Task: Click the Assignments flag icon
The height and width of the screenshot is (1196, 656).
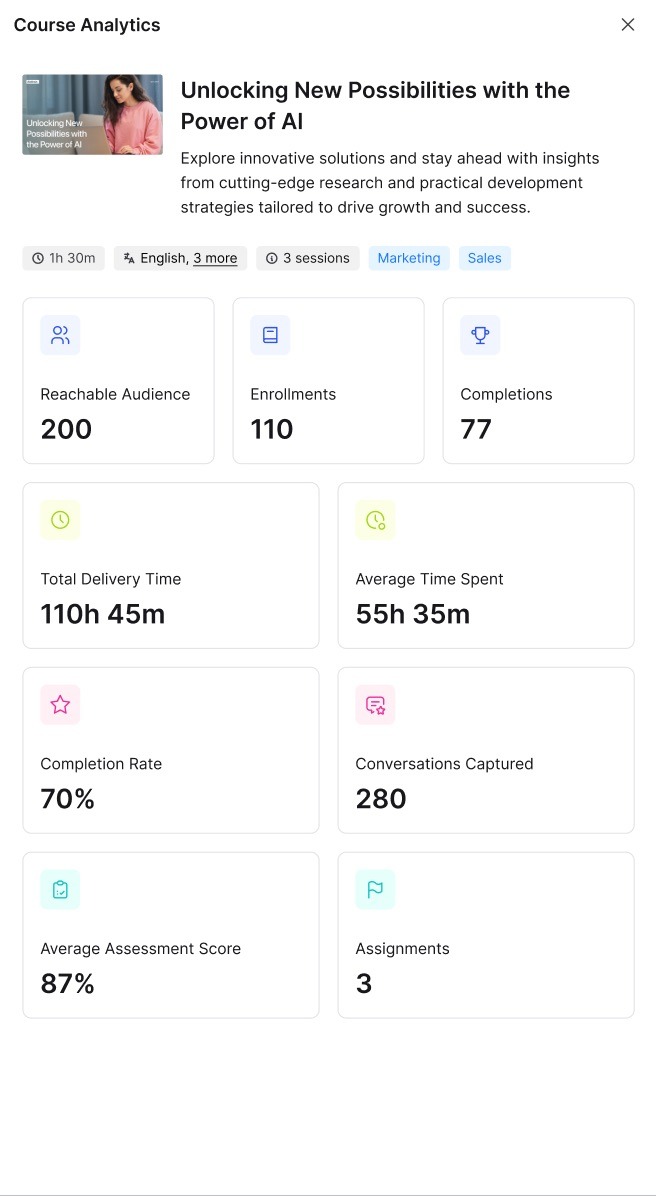Action: click(375, 890)
